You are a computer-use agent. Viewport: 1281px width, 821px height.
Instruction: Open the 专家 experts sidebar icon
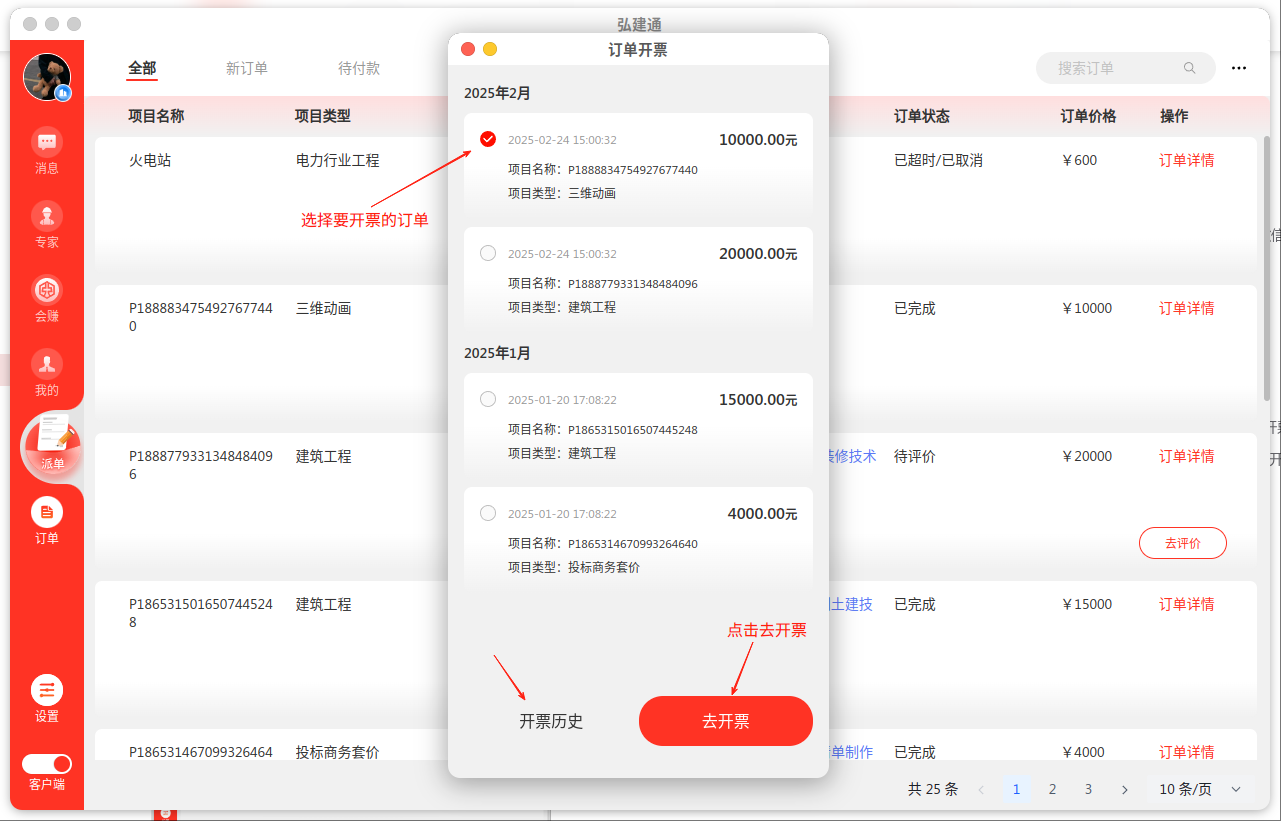click(x=47, y=216)
